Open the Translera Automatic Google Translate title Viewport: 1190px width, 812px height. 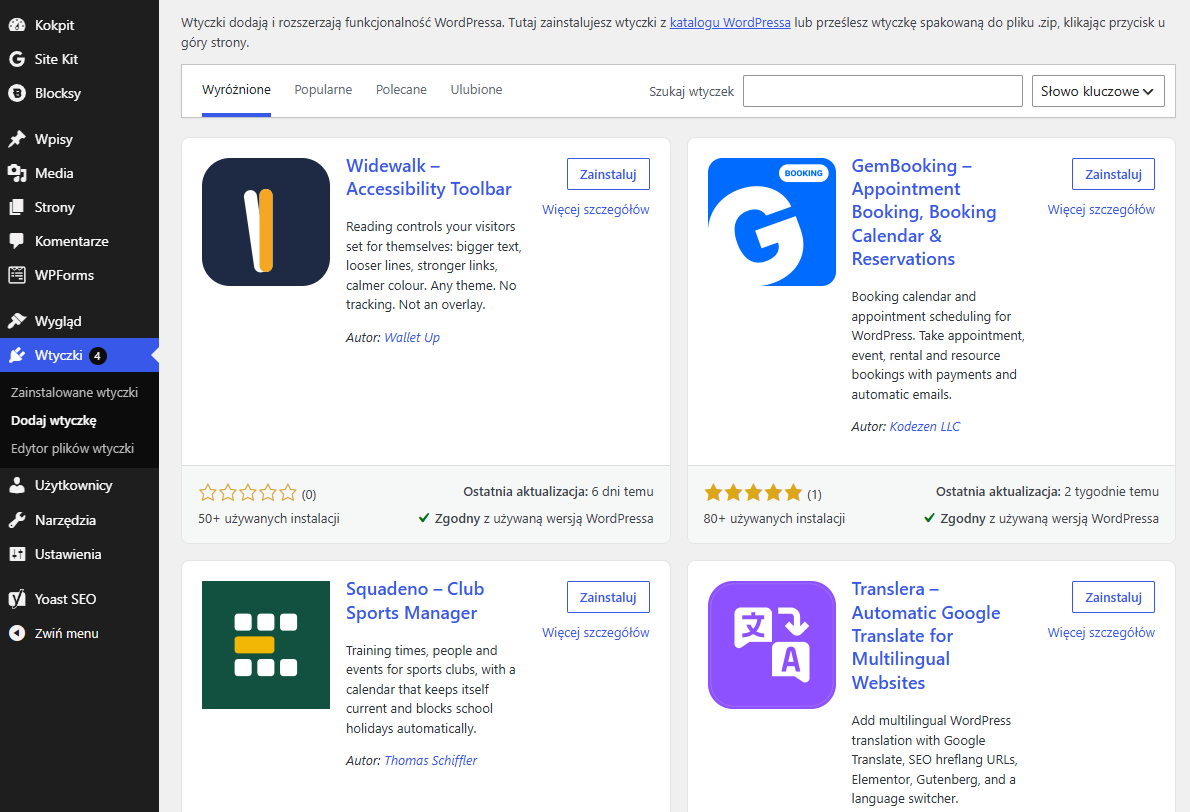[x=926, y=636]
